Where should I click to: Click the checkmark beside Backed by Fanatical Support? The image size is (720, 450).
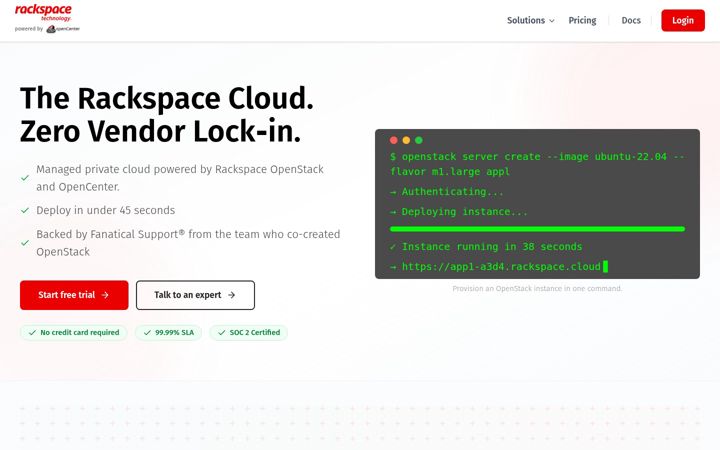pos(25,243)
